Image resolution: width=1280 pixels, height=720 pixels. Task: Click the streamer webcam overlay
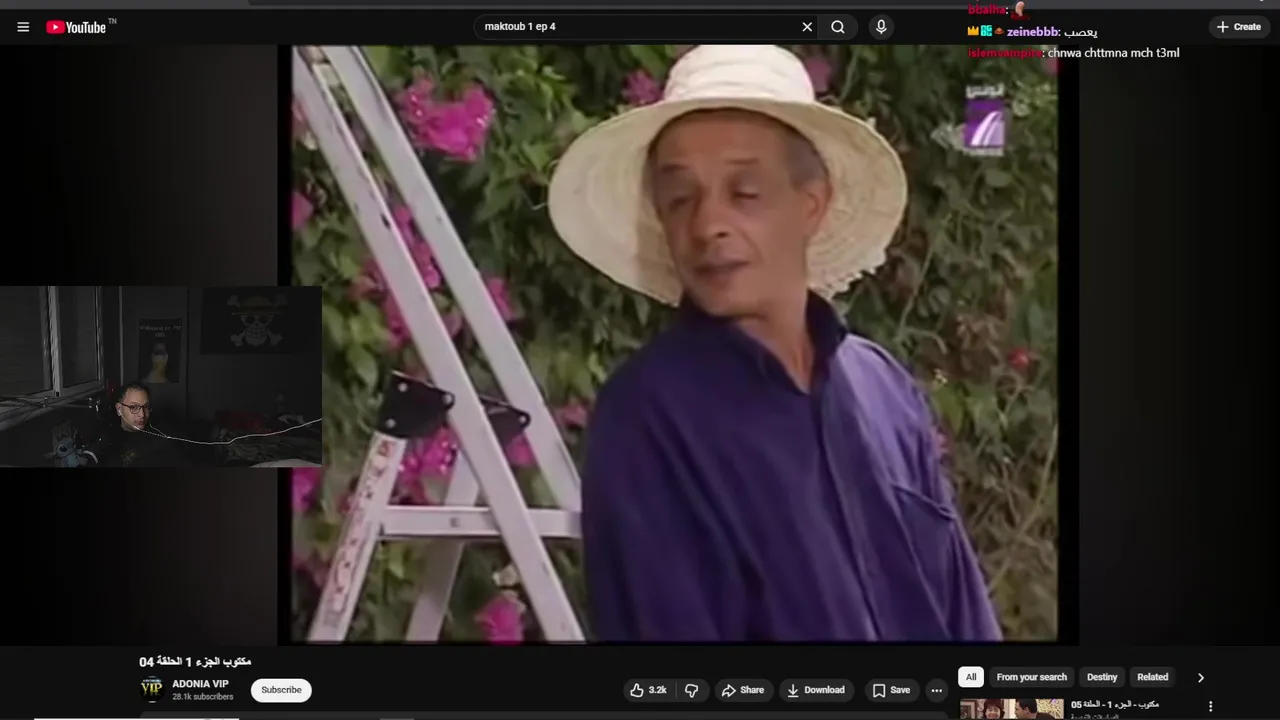[x=161, y=377]
